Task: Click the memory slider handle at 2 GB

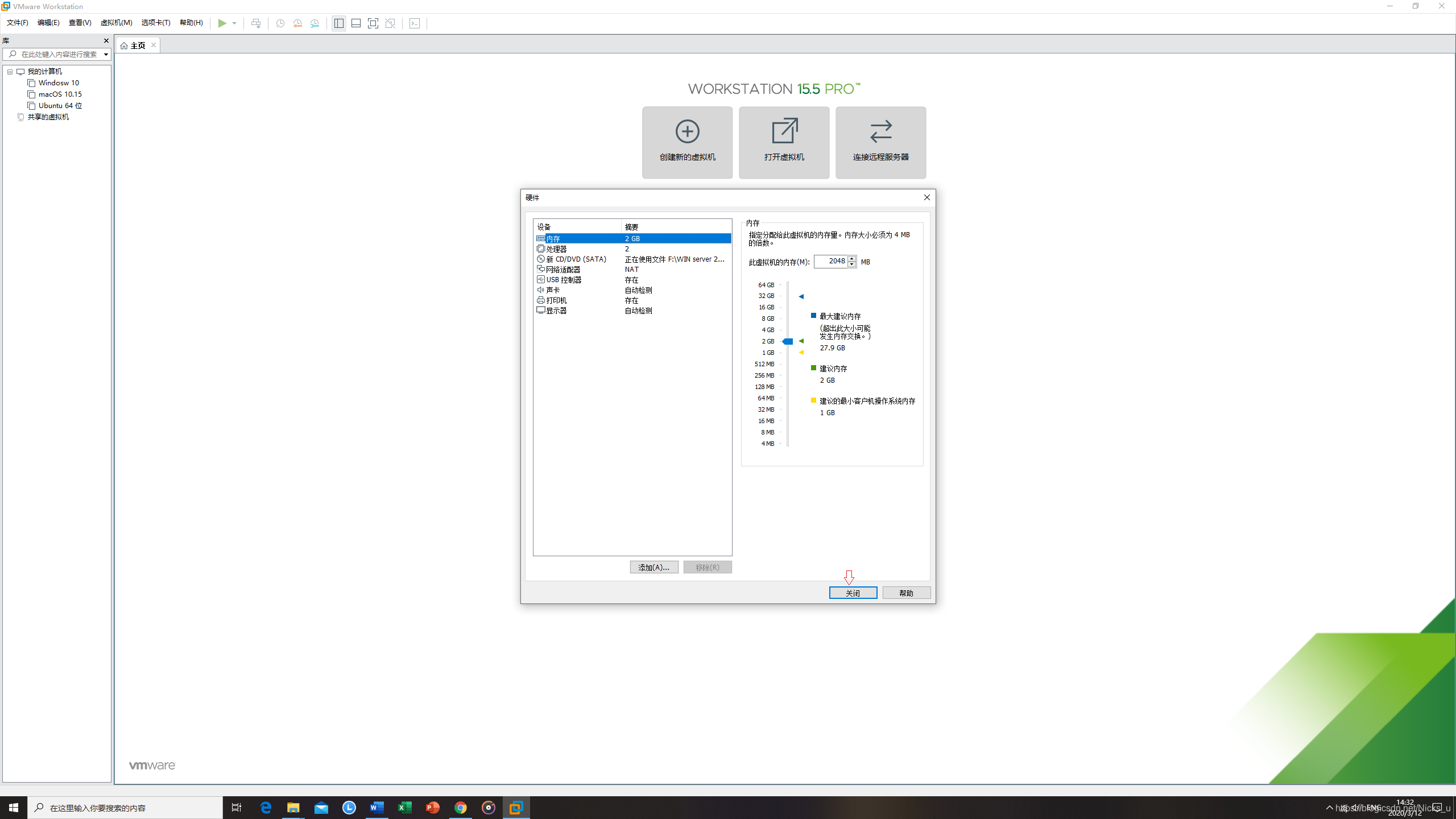Action: tap(788, 341)
